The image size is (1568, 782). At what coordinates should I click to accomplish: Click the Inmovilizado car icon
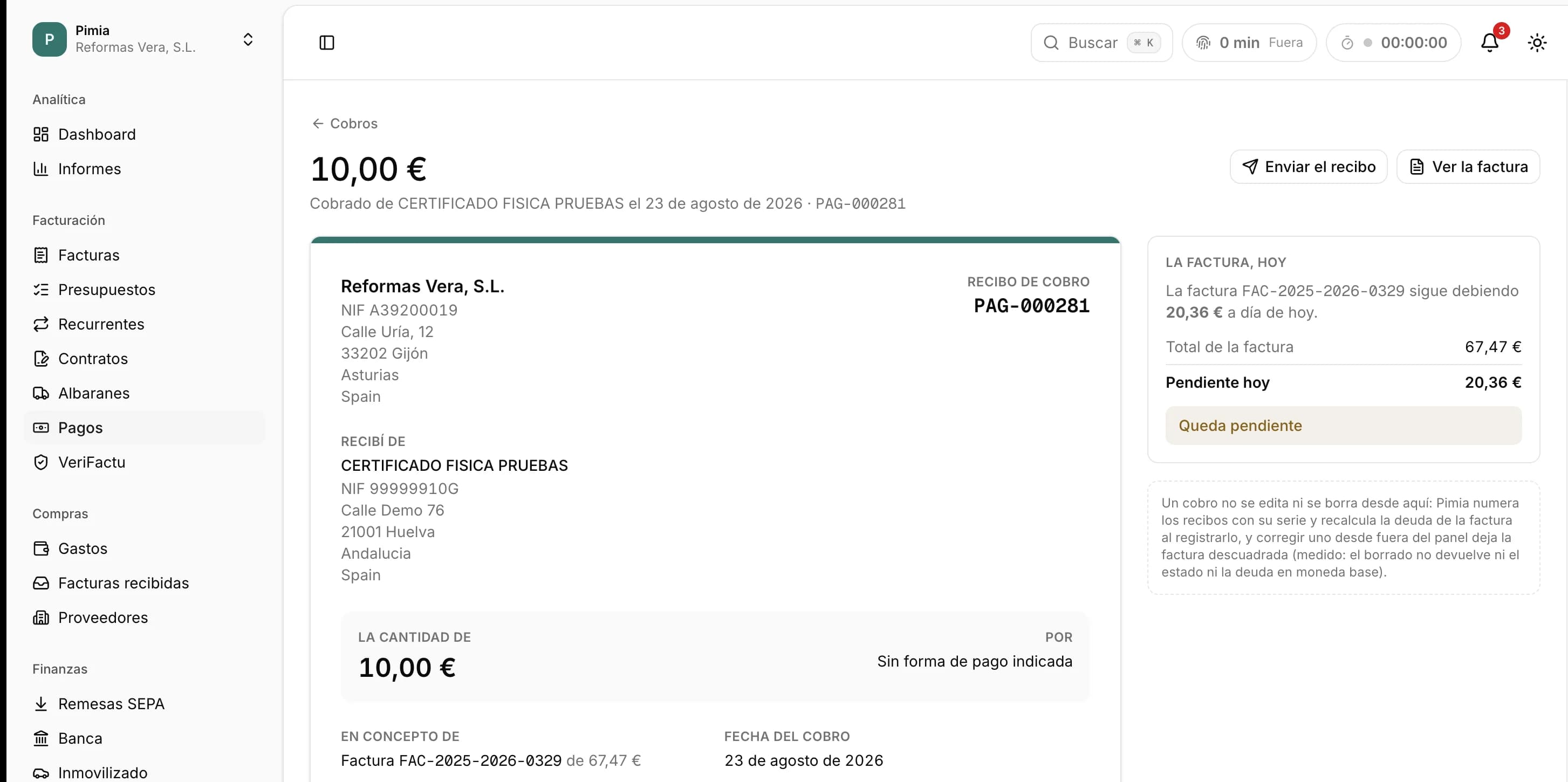pyautogui.click(x=41, y=773)
